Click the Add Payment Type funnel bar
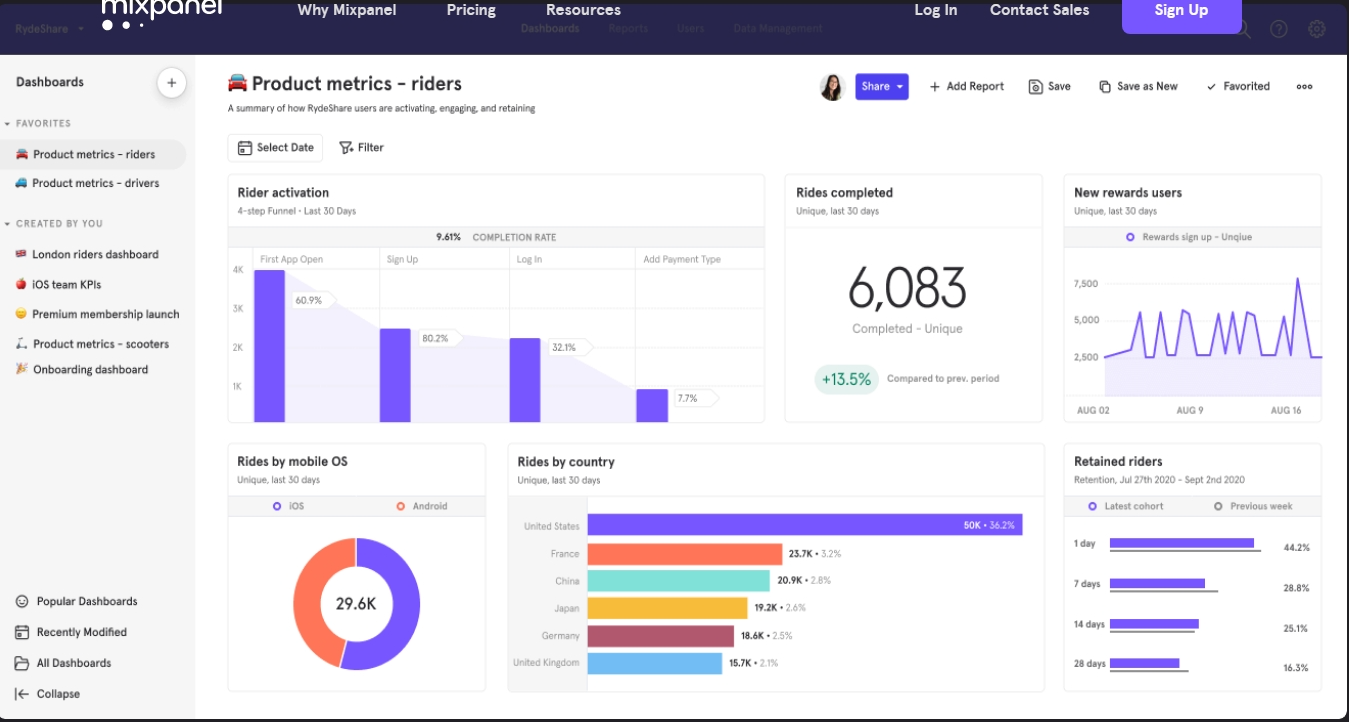This screenshot has height=722, width=1349. (x=652, y=406)
